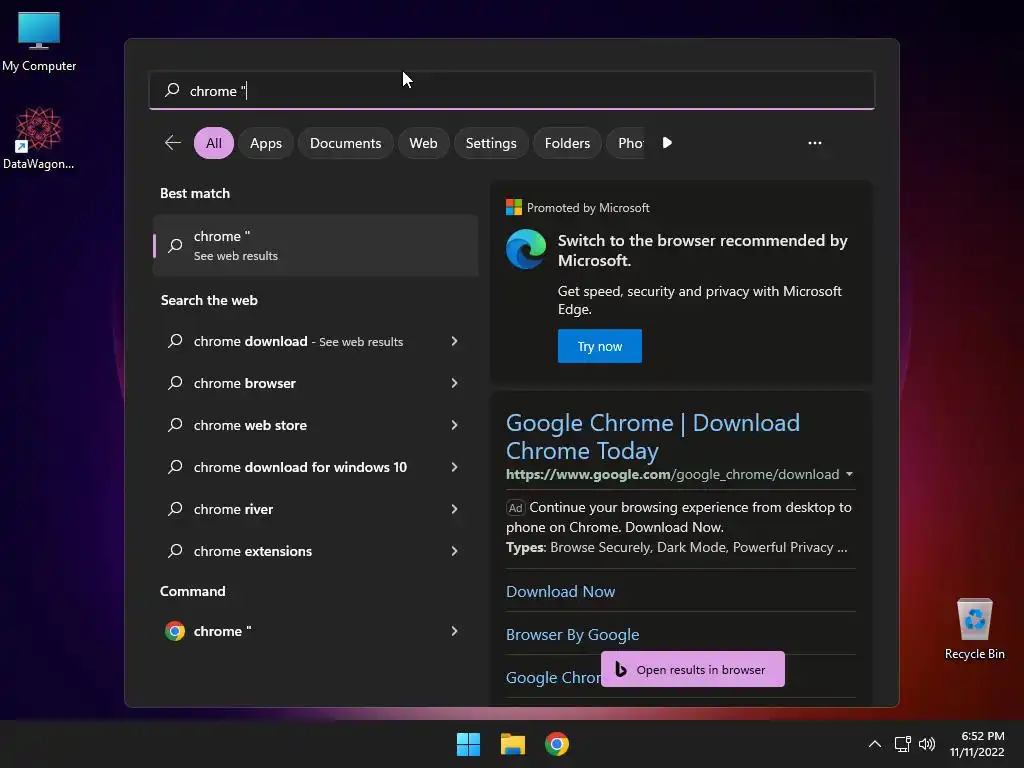This screenshot has width=1024, height=768.
Task: Click the Browser By Google link
Action: pyautogui.click(x=573, y=635)
